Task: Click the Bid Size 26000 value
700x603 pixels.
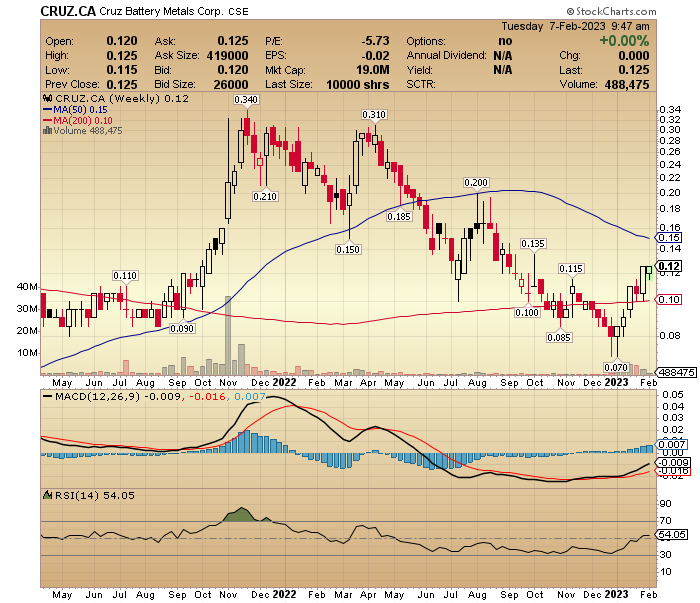Action: 231,85
